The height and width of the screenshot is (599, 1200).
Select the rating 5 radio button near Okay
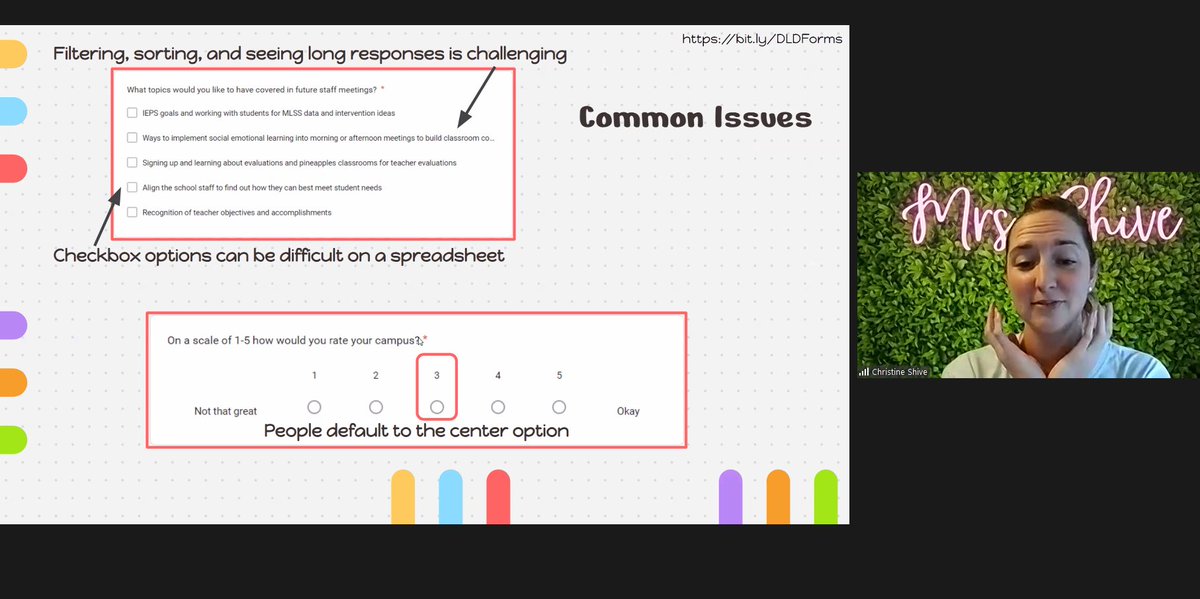tap(559, 407)
